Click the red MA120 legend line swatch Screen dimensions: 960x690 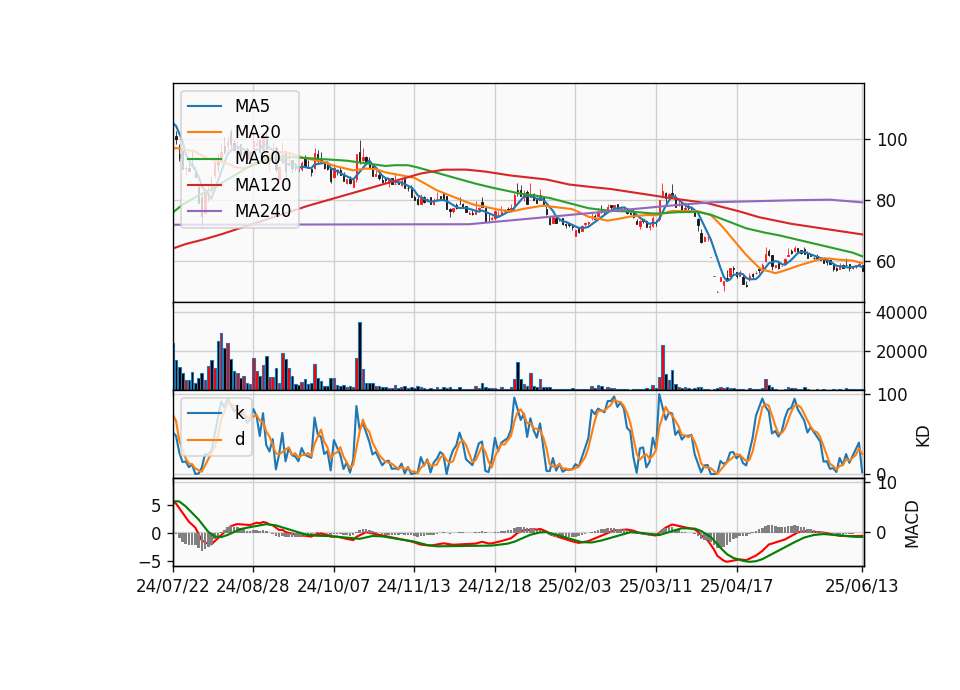[x=204, y=185]
